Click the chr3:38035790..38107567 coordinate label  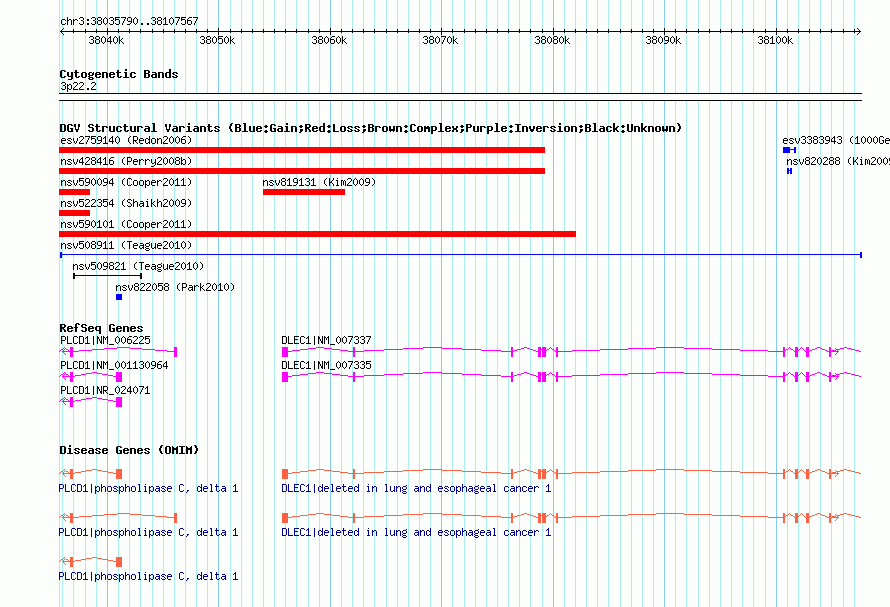[x=129, y=21]
